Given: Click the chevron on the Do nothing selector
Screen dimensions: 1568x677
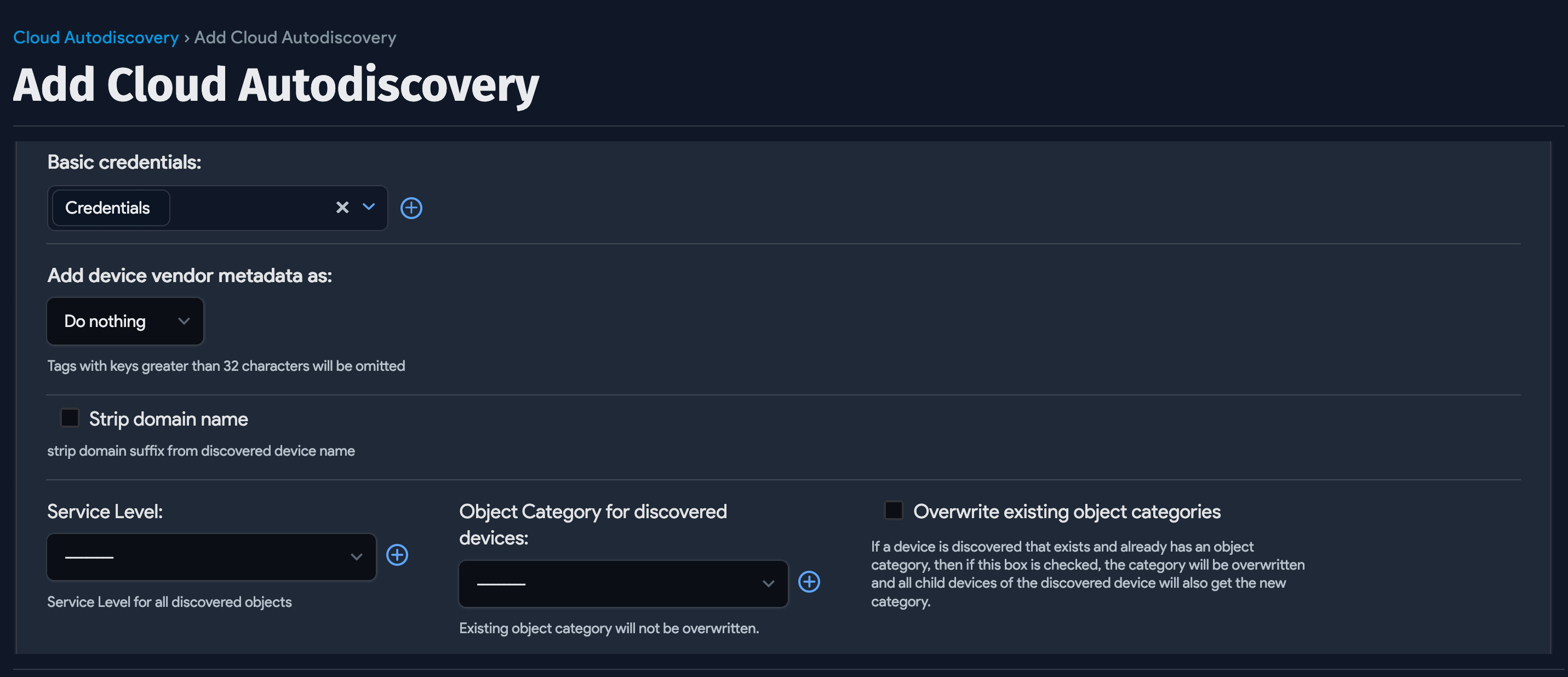Looking at the screenshot, I should 184,321.
